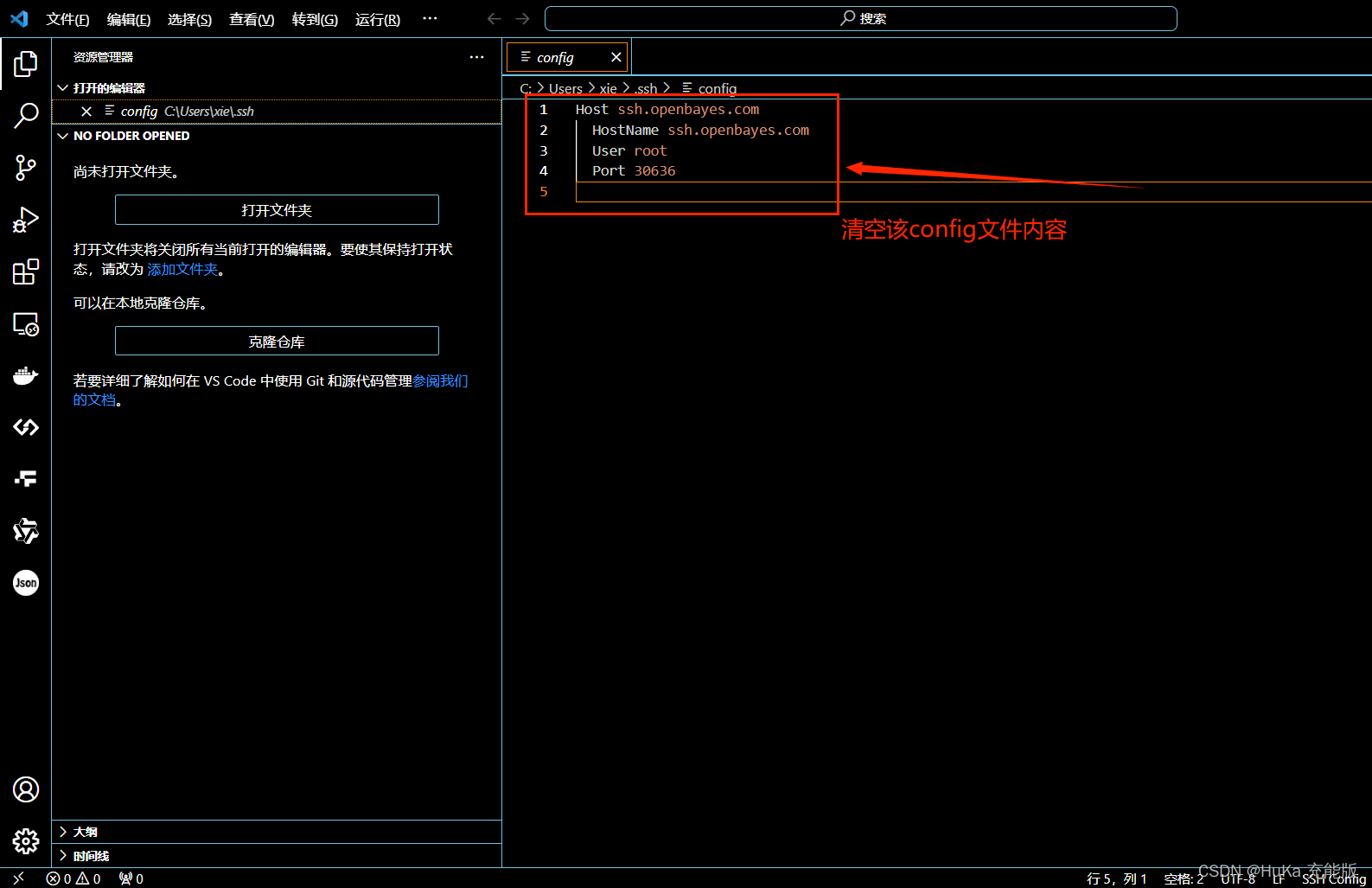Click .ssh in the breadcrumb path
The width and height of the screenshot is (1372, 888).
coord(647,88)
